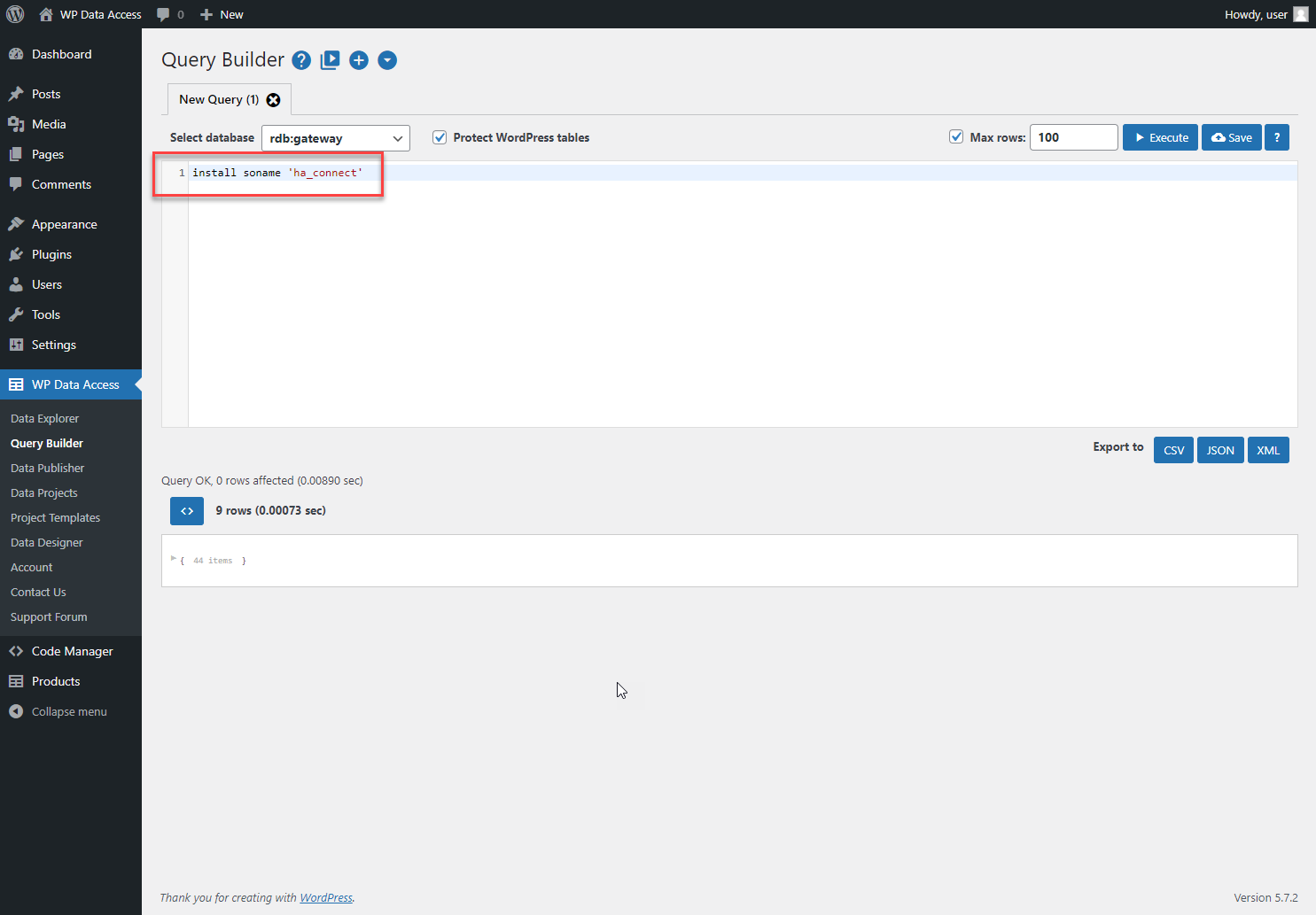The image size is (1316, 915).
Task: Switch to the New Query (1) tab
Action: [217, 99]
